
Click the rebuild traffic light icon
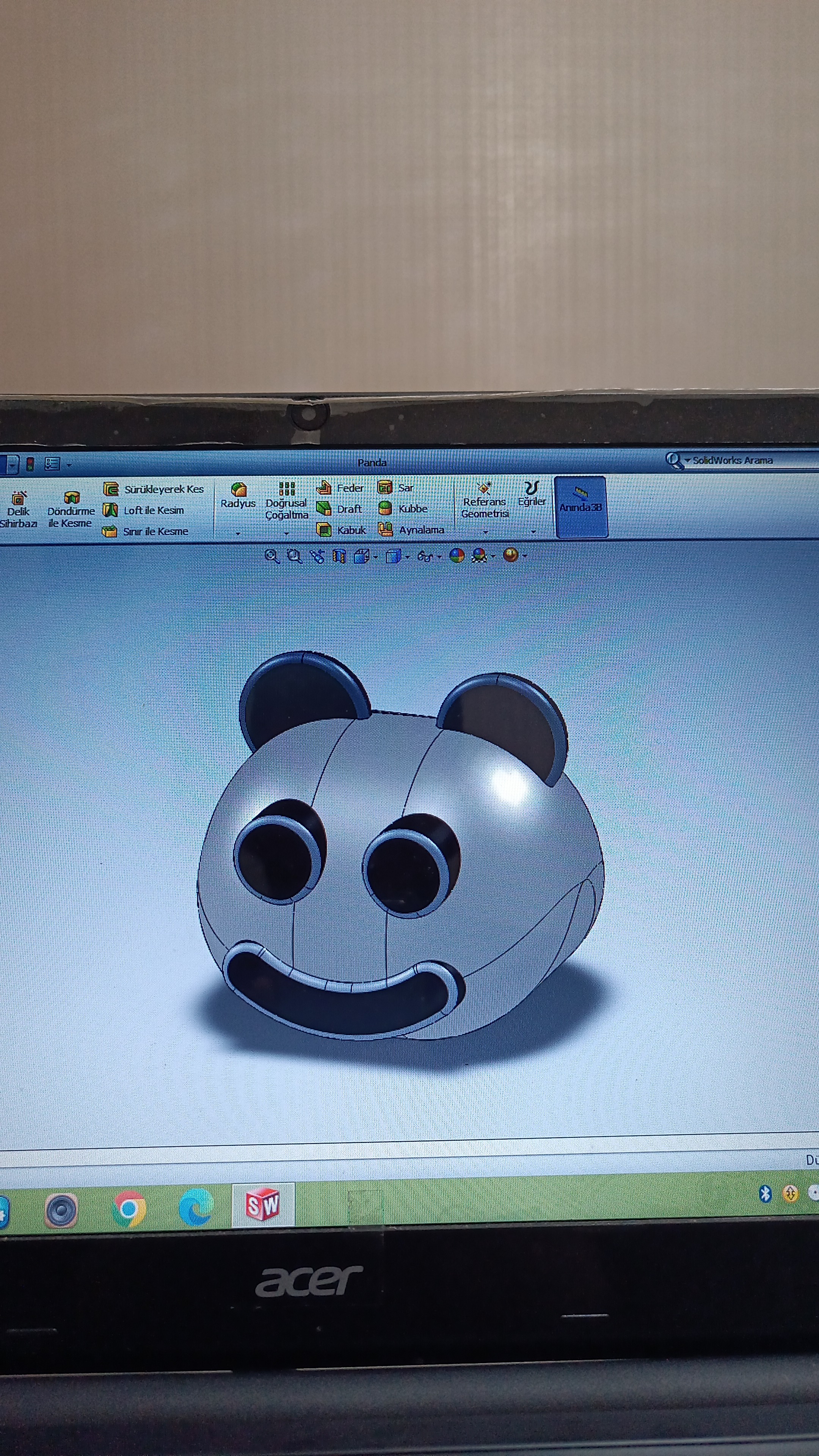(x=30, y=464)
